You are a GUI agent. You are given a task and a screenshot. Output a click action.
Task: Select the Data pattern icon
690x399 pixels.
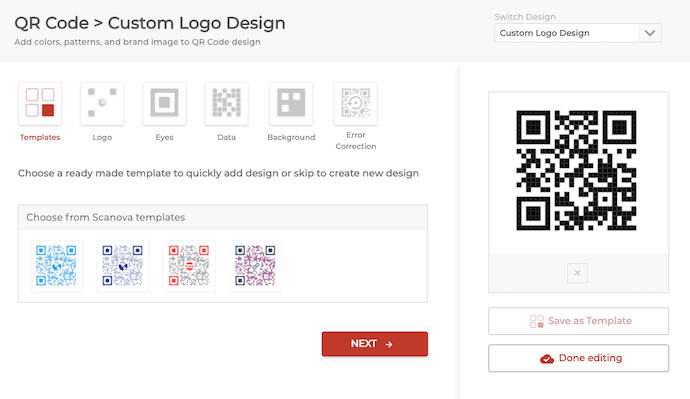pyautogui.click(x=227, y=103)
